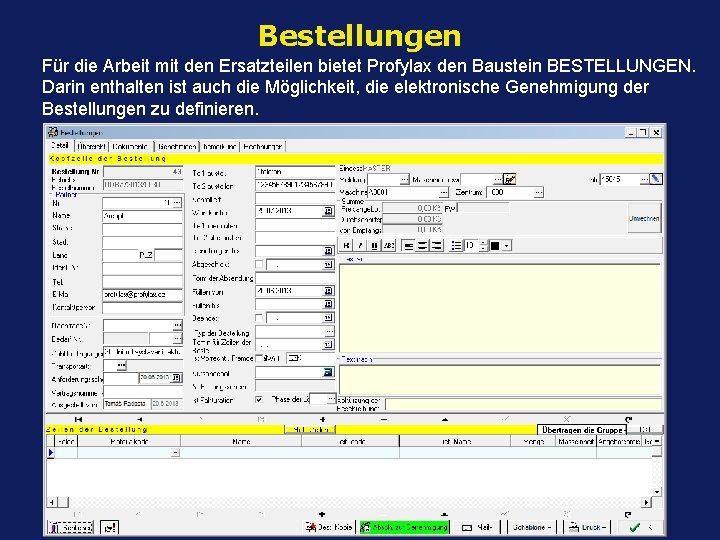The height and width of the screenshot is (540, 720).
Task: Confirm with the green checkmark button
Action: point(640,527)
